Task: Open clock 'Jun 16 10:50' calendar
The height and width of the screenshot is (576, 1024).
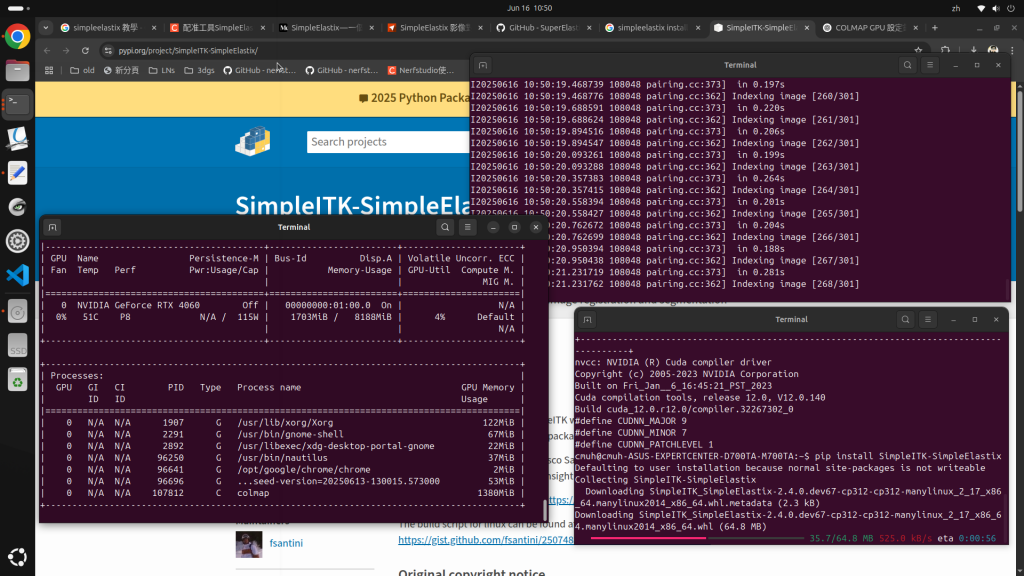Action: click(529, 8)
